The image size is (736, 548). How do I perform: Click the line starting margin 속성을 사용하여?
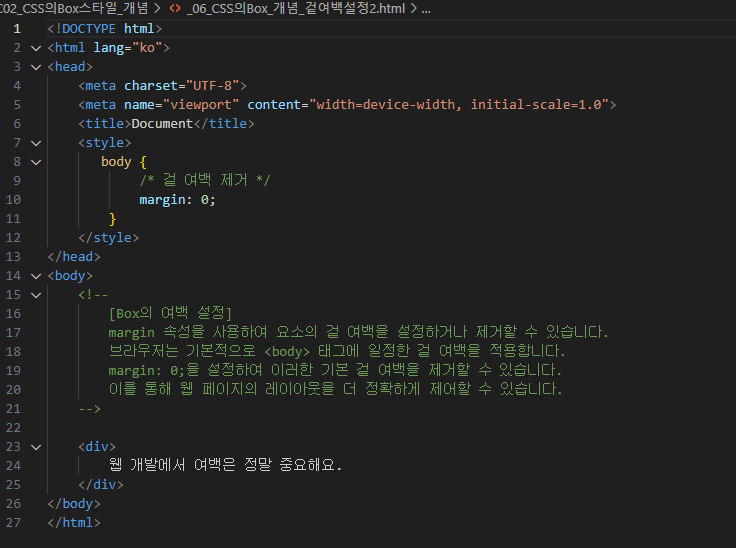[x=359, y=332]
